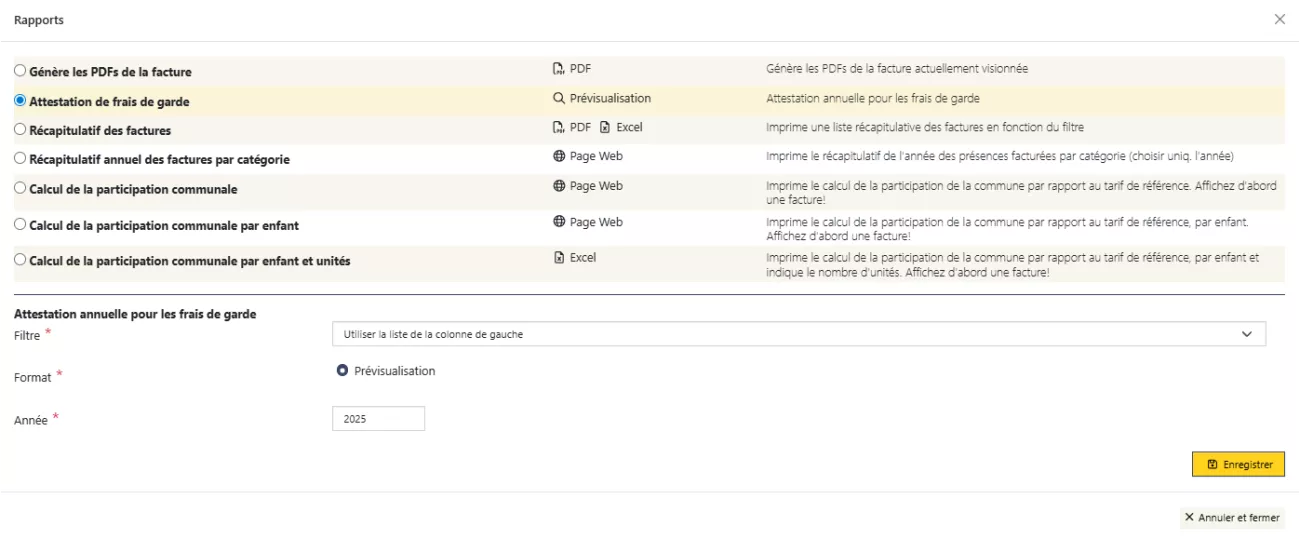The image size is (1300, 539).
Task: Select Récapitulatif des factures radio button
Action: [20, 130]
